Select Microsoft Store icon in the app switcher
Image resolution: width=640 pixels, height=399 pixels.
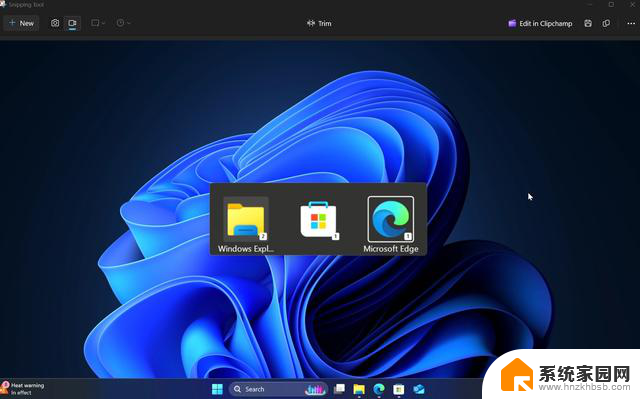(318, 219)
